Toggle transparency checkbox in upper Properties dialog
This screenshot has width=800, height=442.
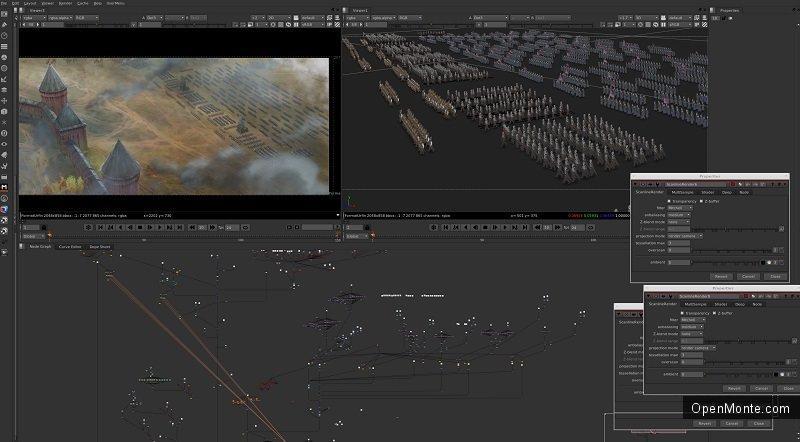[669, 201]
